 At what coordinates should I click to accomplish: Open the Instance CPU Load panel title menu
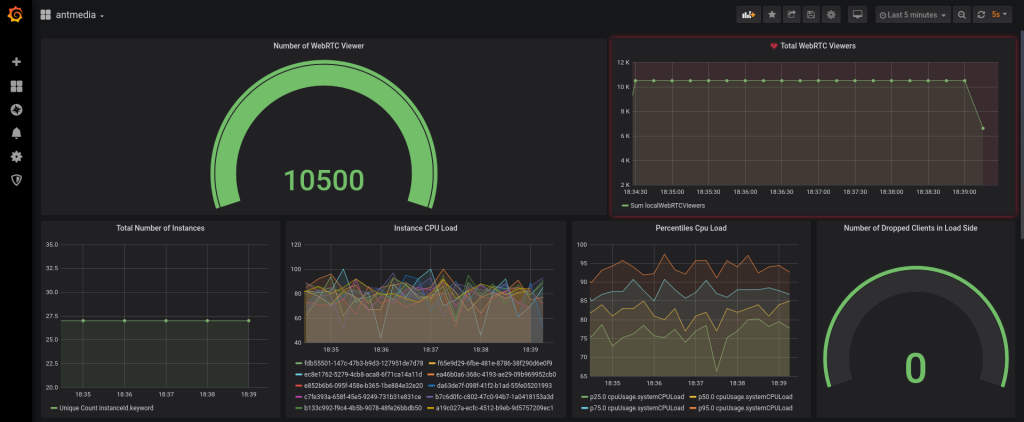425,228
